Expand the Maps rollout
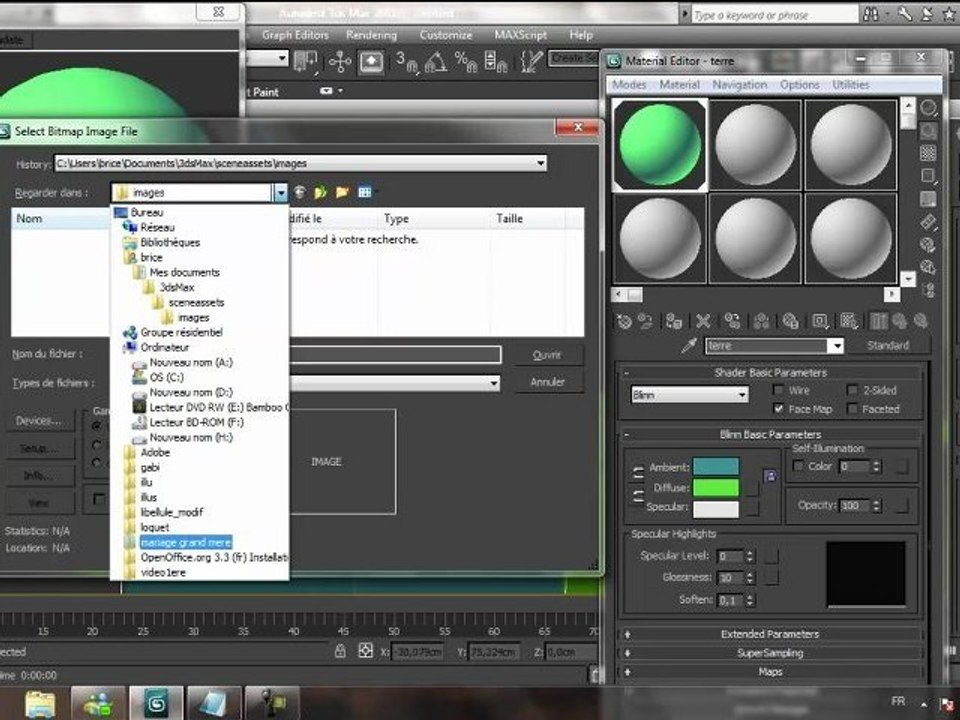This screenshot has width=960, height=720. [x=770, y=672]
